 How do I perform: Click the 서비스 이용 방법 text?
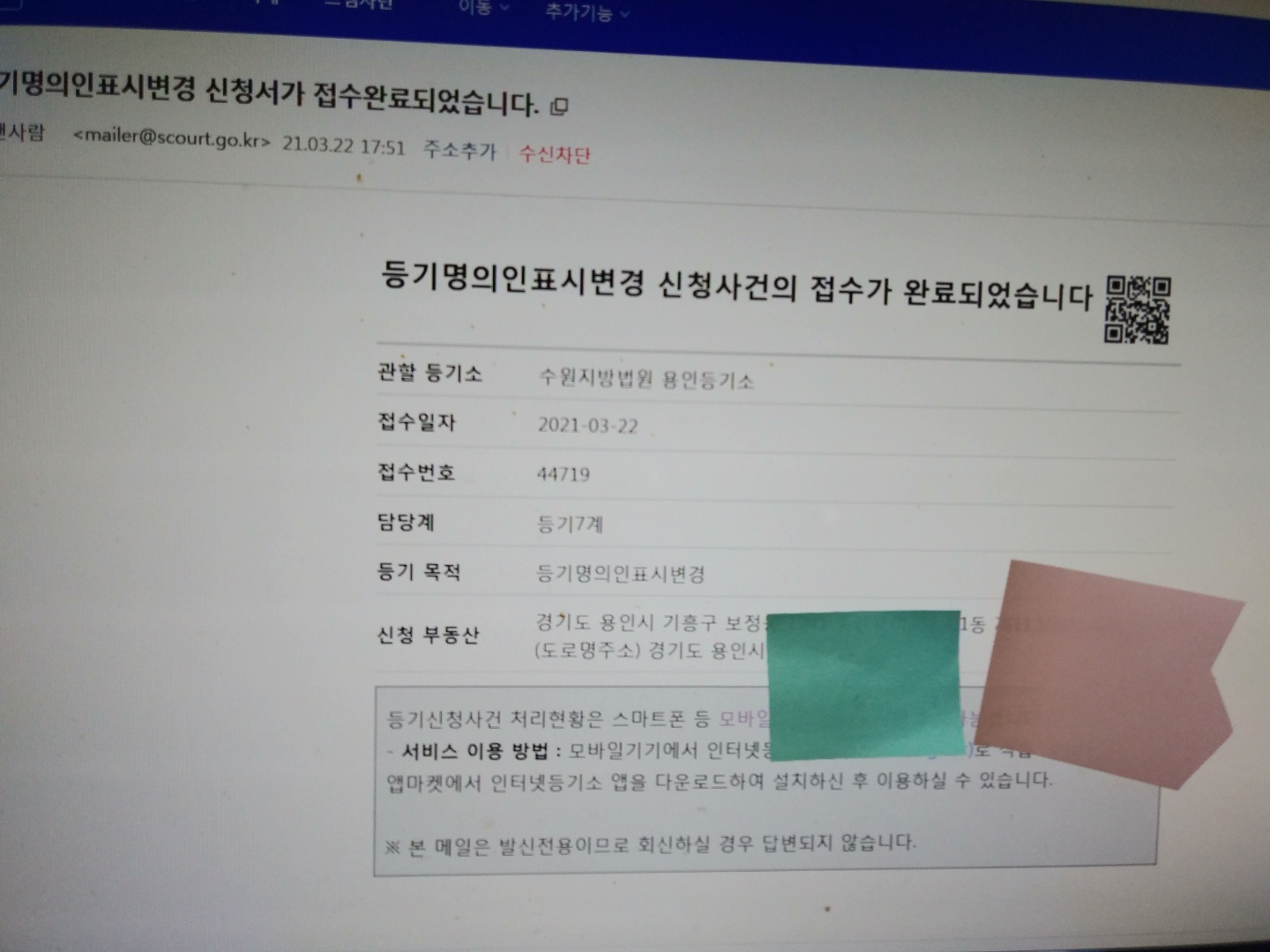(x=474, y=751)
